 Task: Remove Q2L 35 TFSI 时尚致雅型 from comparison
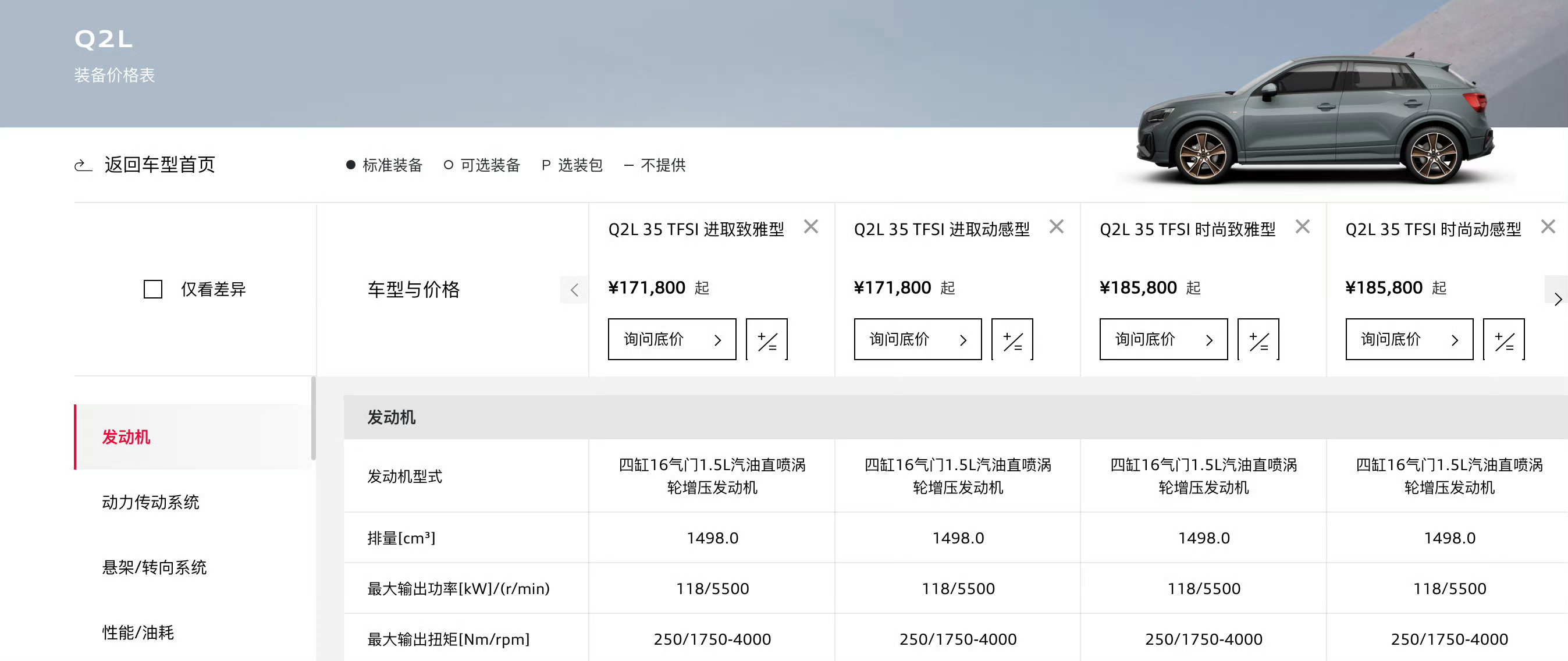pyautogui.click(x=1303, y=226)
